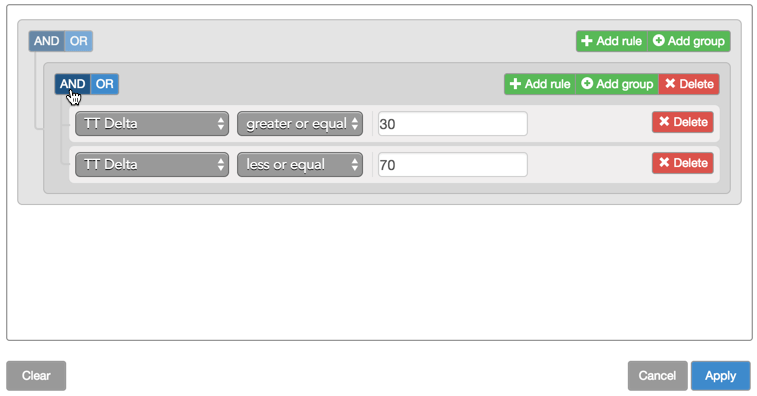Apply the filter rules
757x396 pixels.
720,376
